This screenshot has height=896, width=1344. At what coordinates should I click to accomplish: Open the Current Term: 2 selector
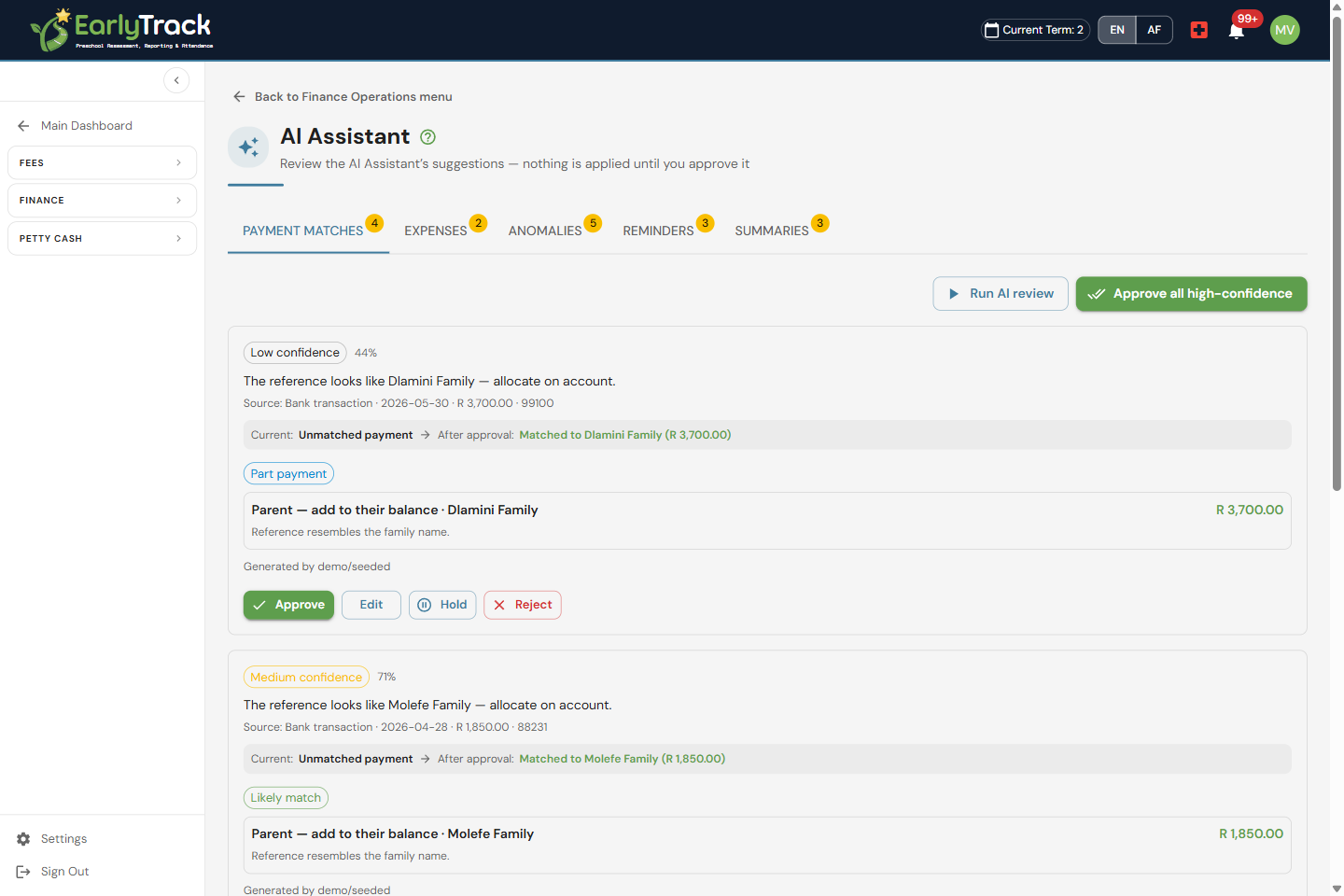(x=1035, y=30)
